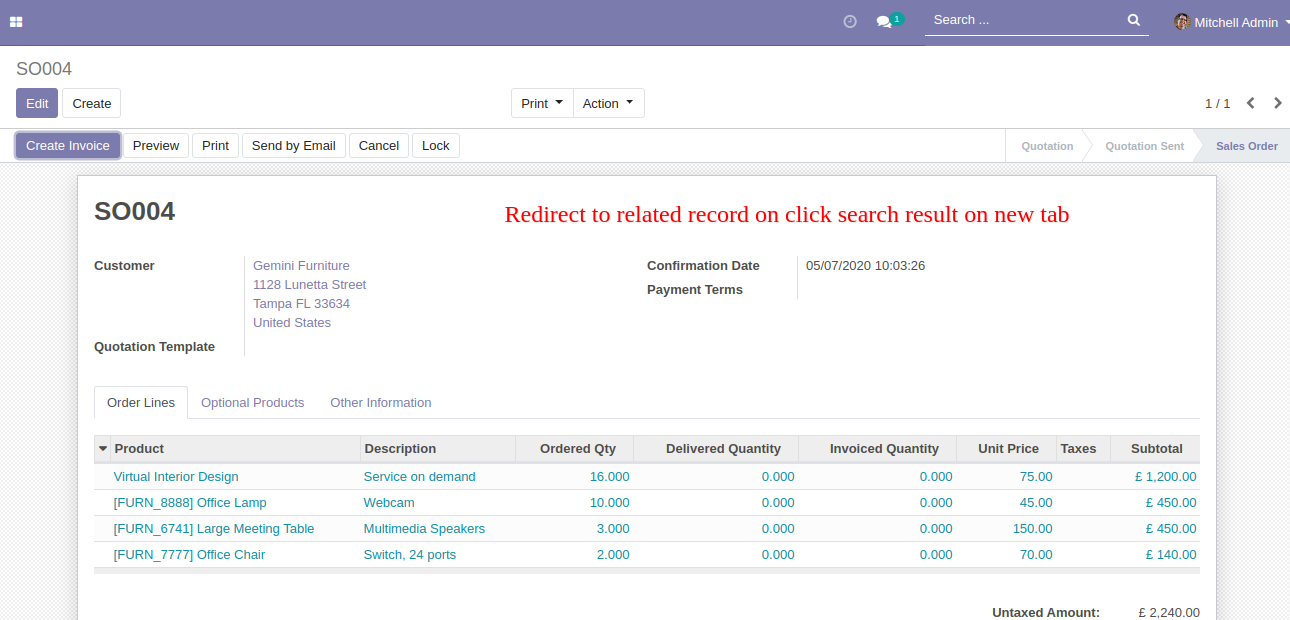1290x620 pixels.
Task: Click in the Search input field
Action: tap(1020, 20)
